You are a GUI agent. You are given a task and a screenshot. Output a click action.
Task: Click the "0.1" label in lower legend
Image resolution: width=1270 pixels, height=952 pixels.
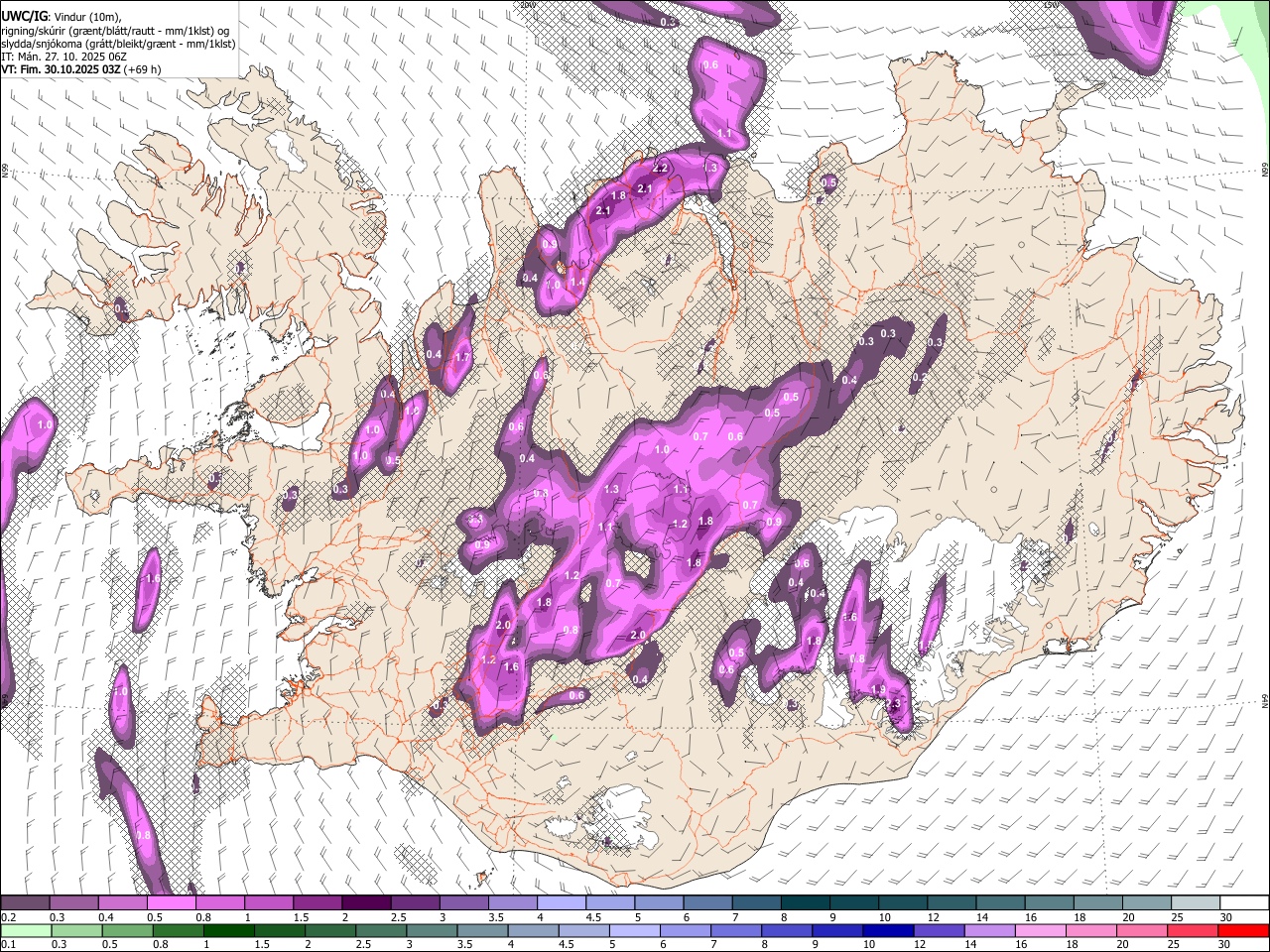coord(8,945)
